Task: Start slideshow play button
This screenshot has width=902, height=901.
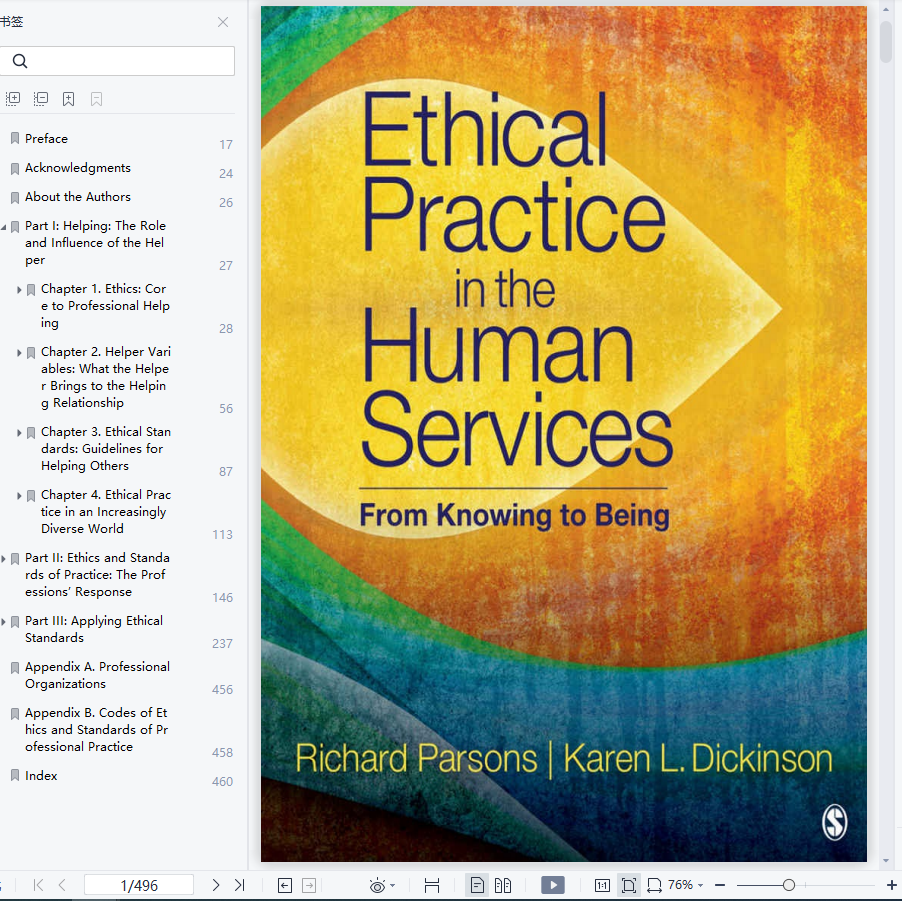Action: (553, 885)
